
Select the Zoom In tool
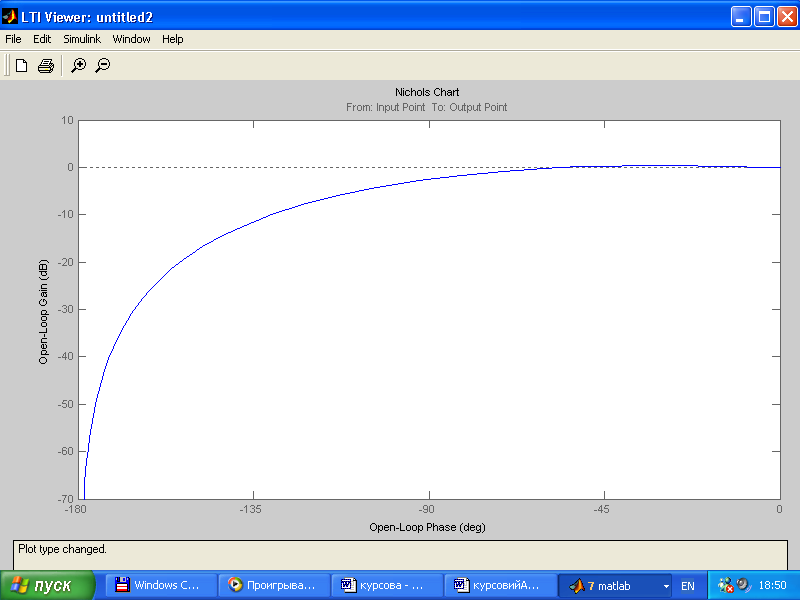[78, 65]
